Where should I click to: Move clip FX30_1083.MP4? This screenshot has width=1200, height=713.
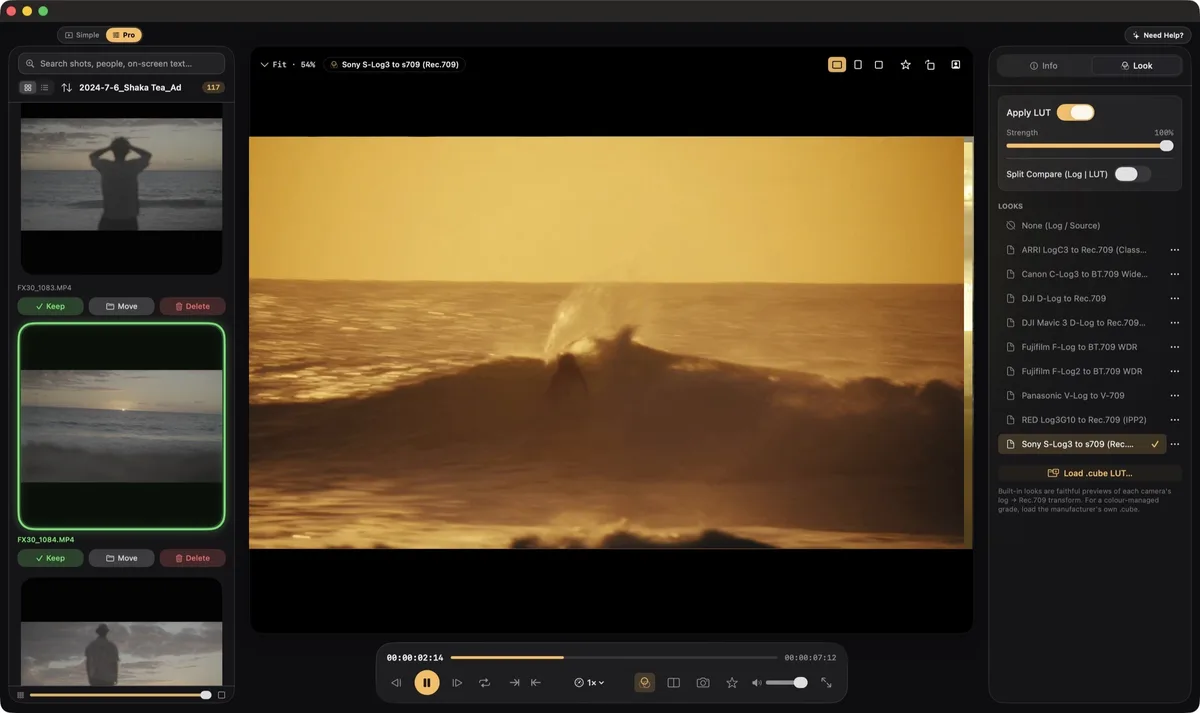click(121, 306)
